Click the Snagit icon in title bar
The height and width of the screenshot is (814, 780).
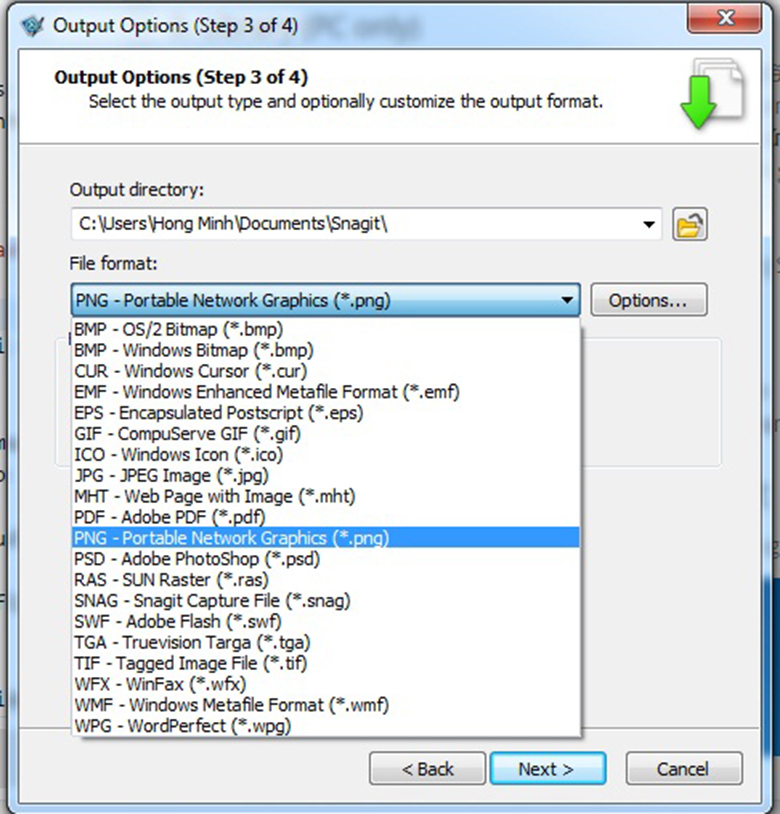(x=31, y=25)
